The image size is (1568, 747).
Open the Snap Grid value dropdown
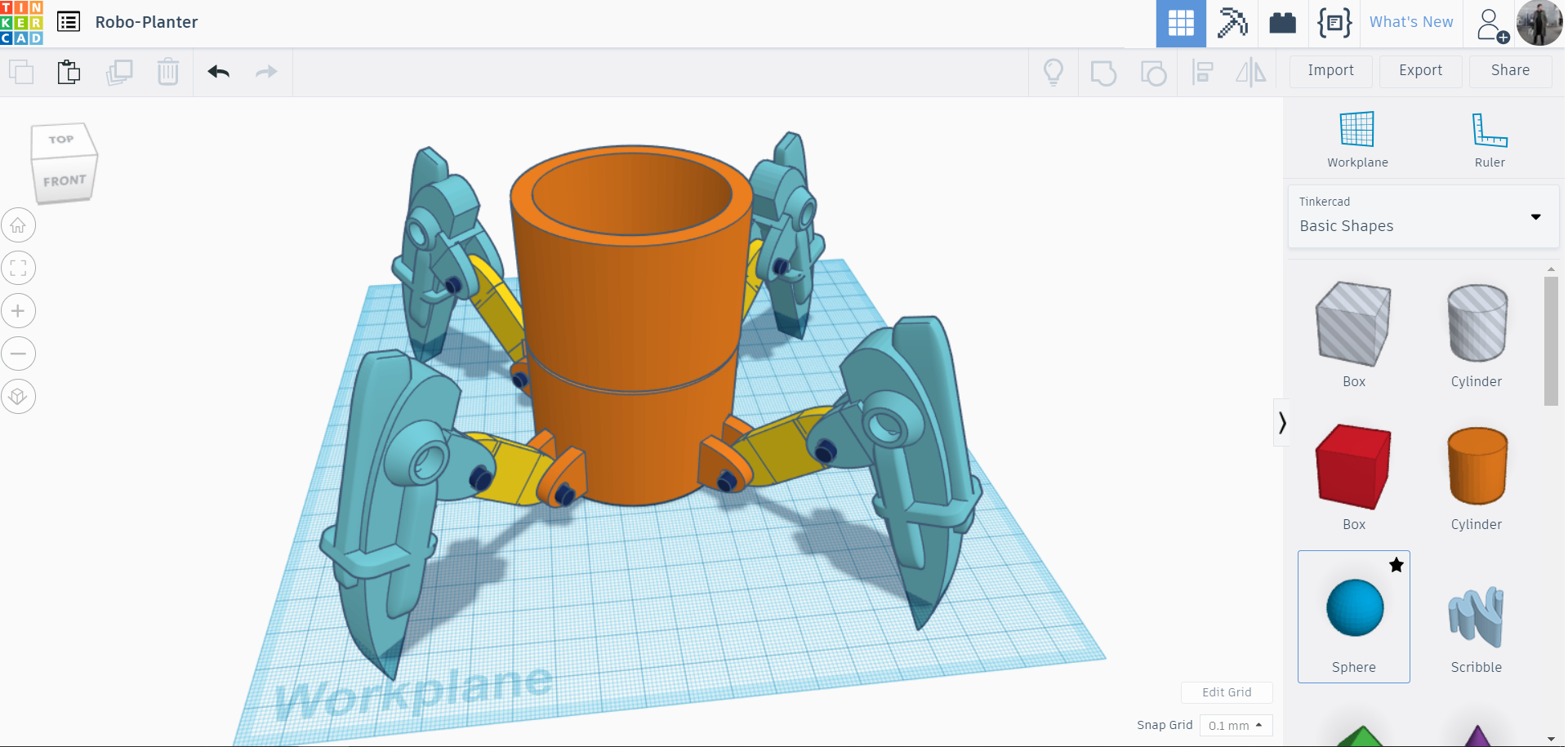1236,726
